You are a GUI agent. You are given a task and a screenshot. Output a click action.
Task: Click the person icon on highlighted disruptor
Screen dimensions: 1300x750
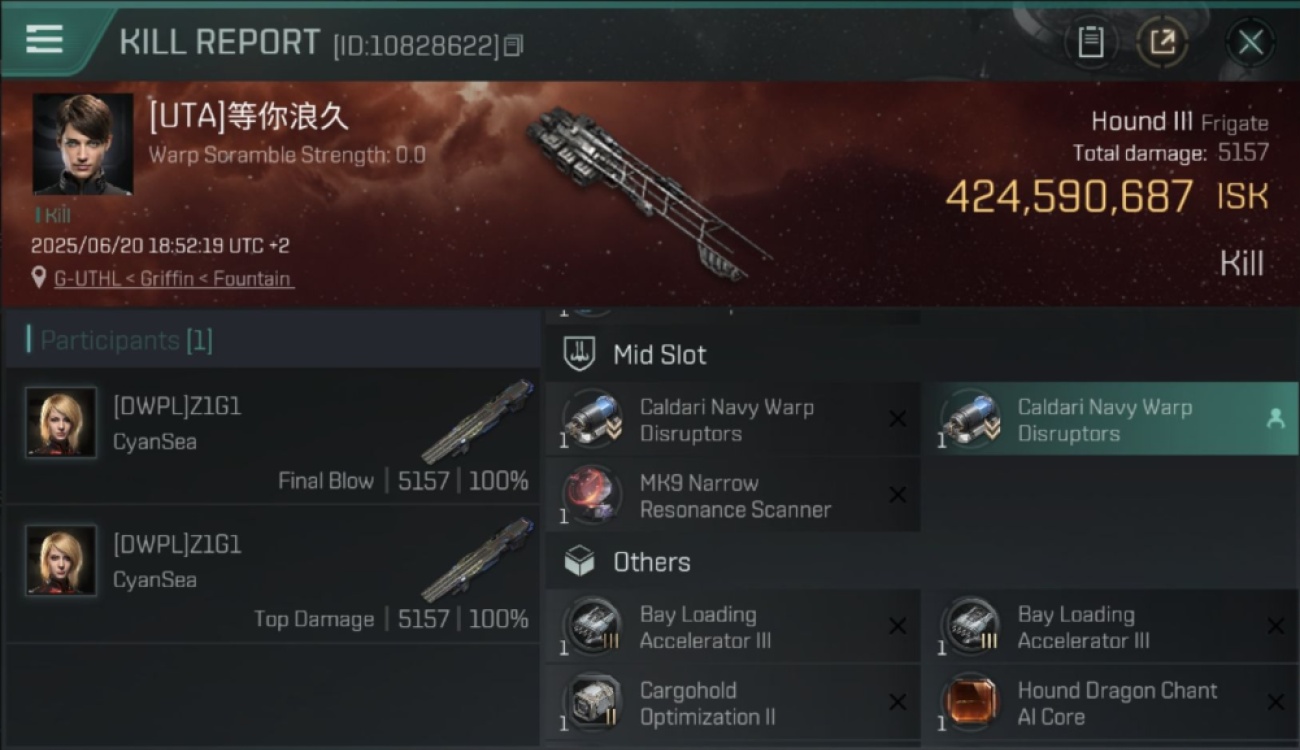click(1275, 420)
